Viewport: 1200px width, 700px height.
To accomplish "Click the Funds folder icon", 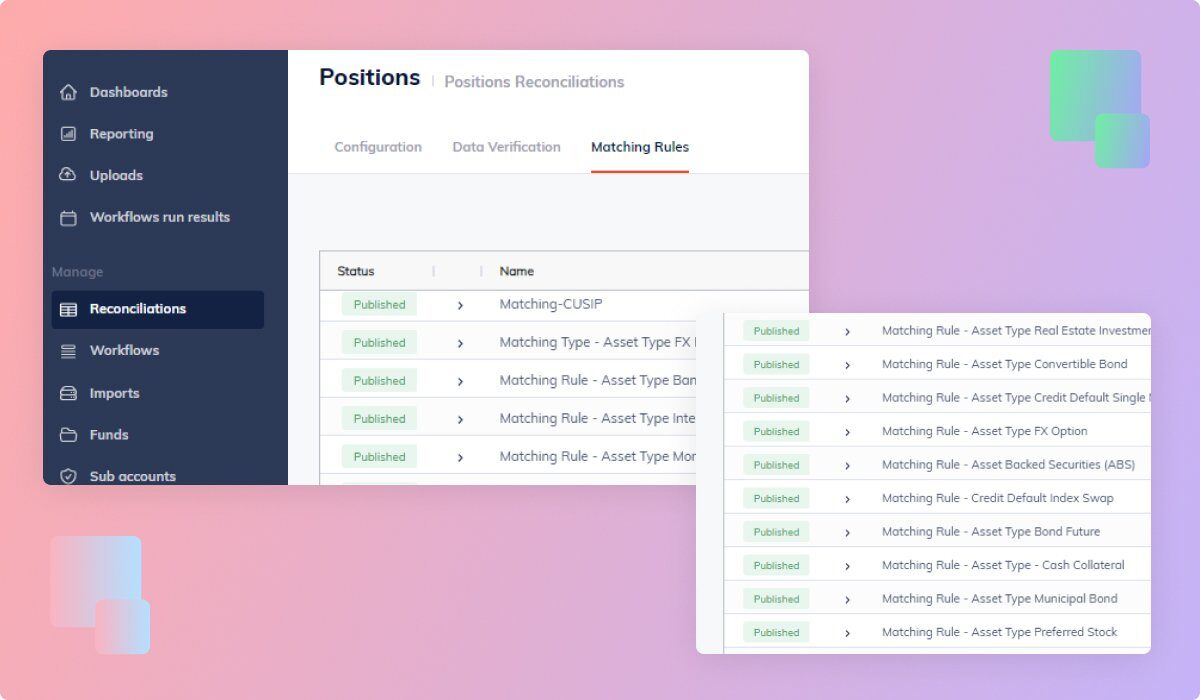I will tap(67, 435).
